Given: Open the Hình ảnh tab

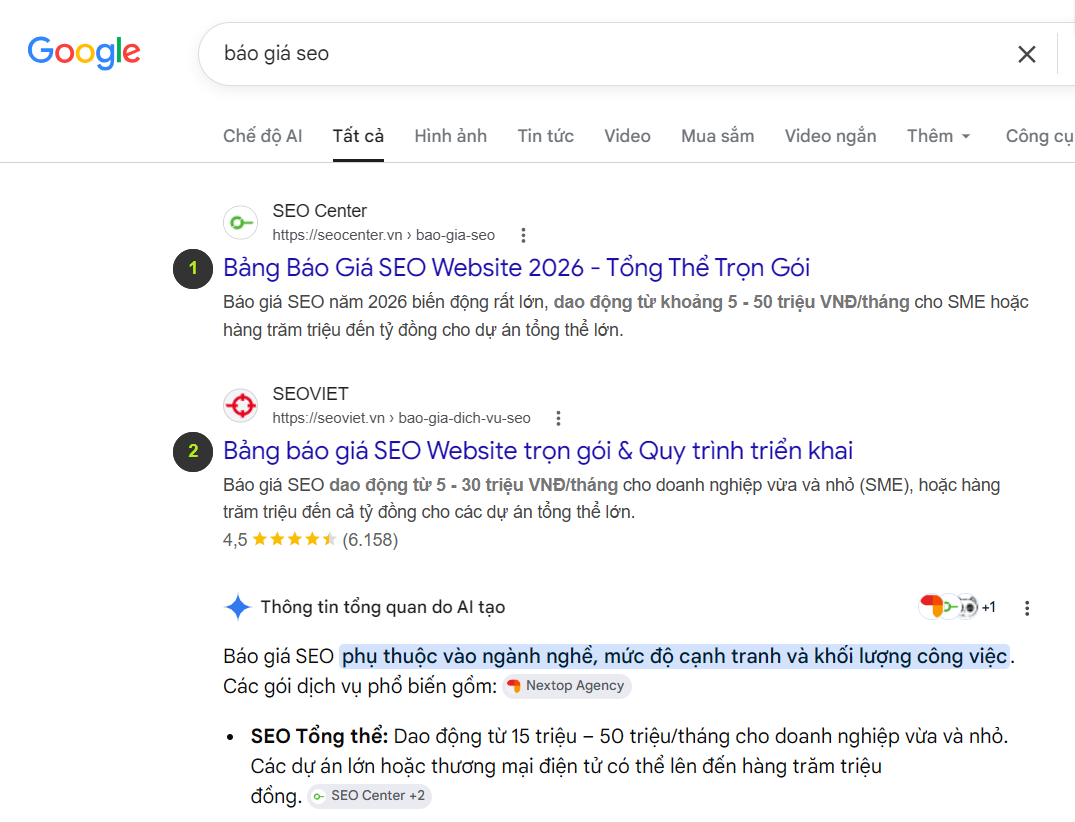Looking at the screenshot, I should pos(450,136).
